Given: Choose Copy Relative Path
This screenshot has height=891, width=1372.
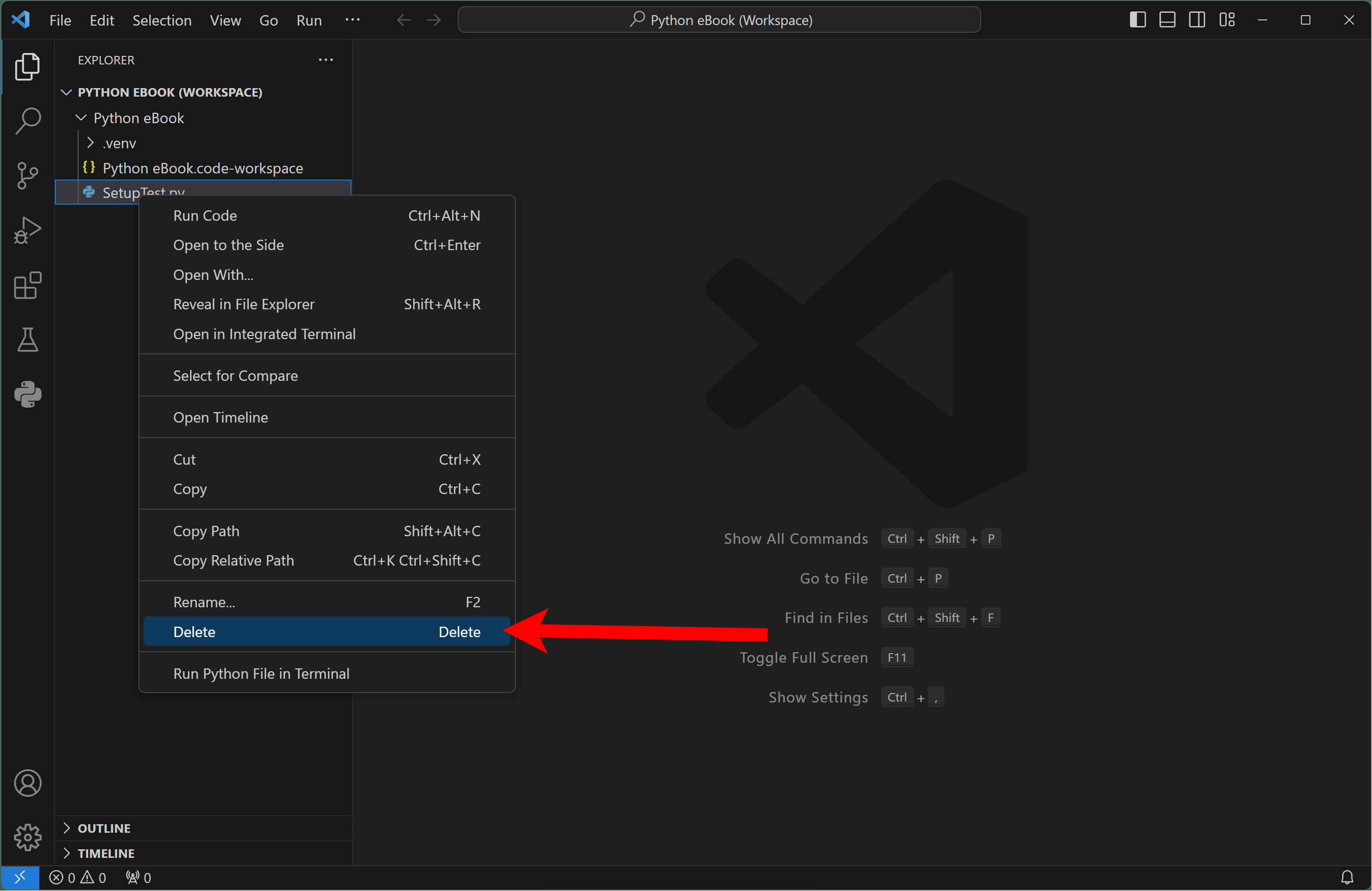Looking at the screenshot, I should point(327,560).
